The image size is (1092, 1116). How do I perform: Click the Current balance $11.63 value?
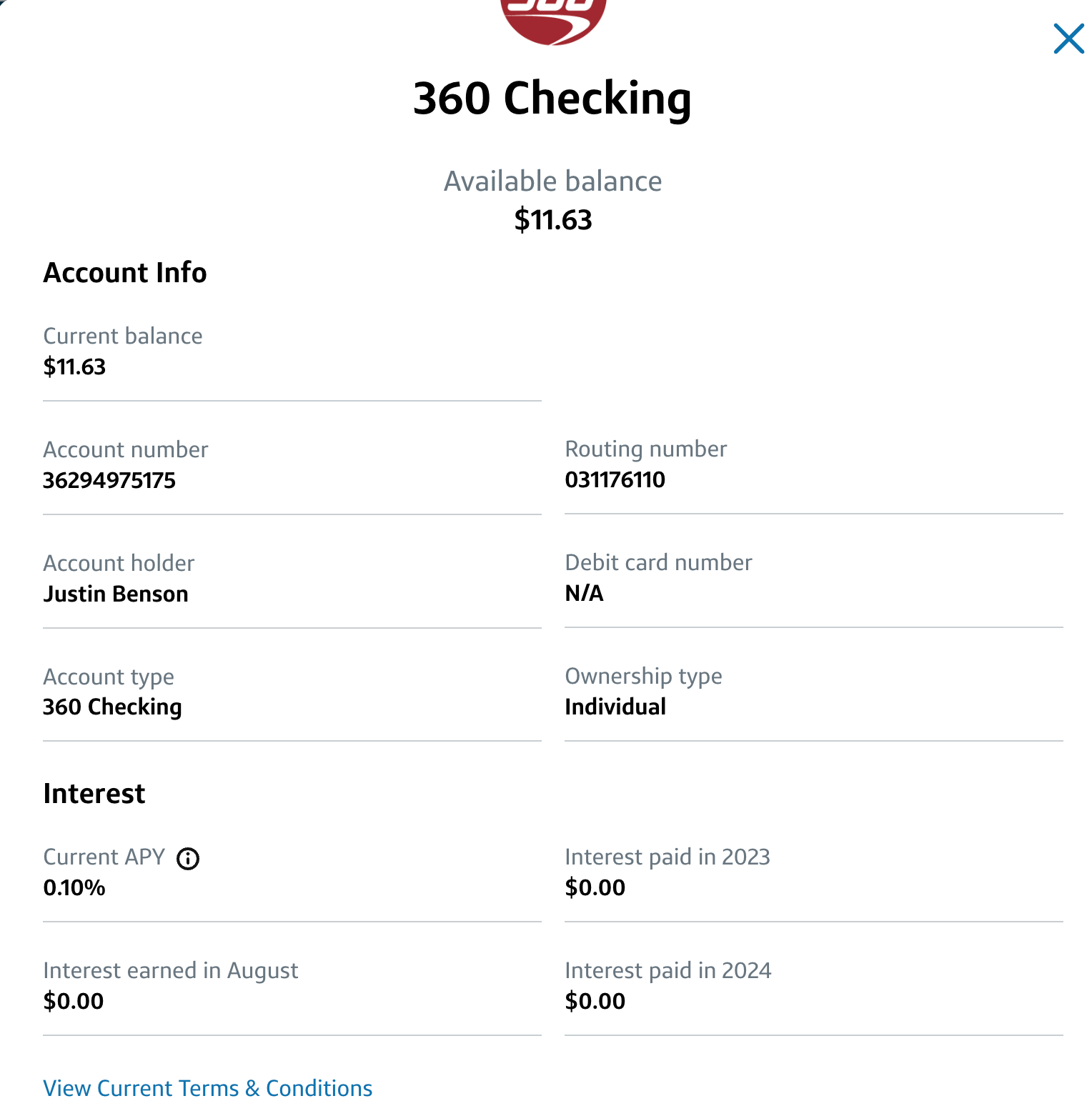(x=74, y=367)
